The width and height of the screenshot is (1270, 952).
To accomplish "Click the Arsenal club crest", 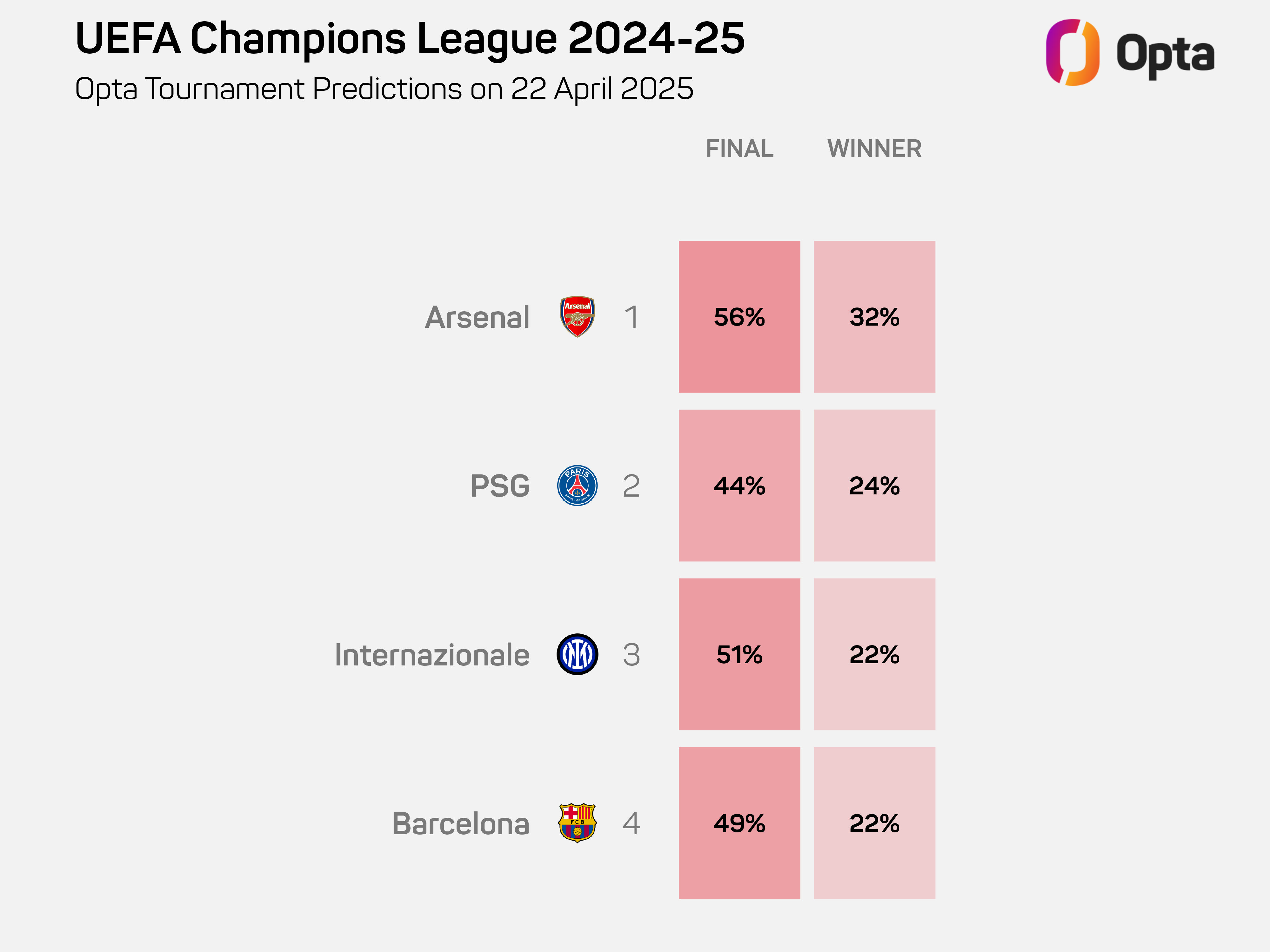I will (x=577, y=316).
